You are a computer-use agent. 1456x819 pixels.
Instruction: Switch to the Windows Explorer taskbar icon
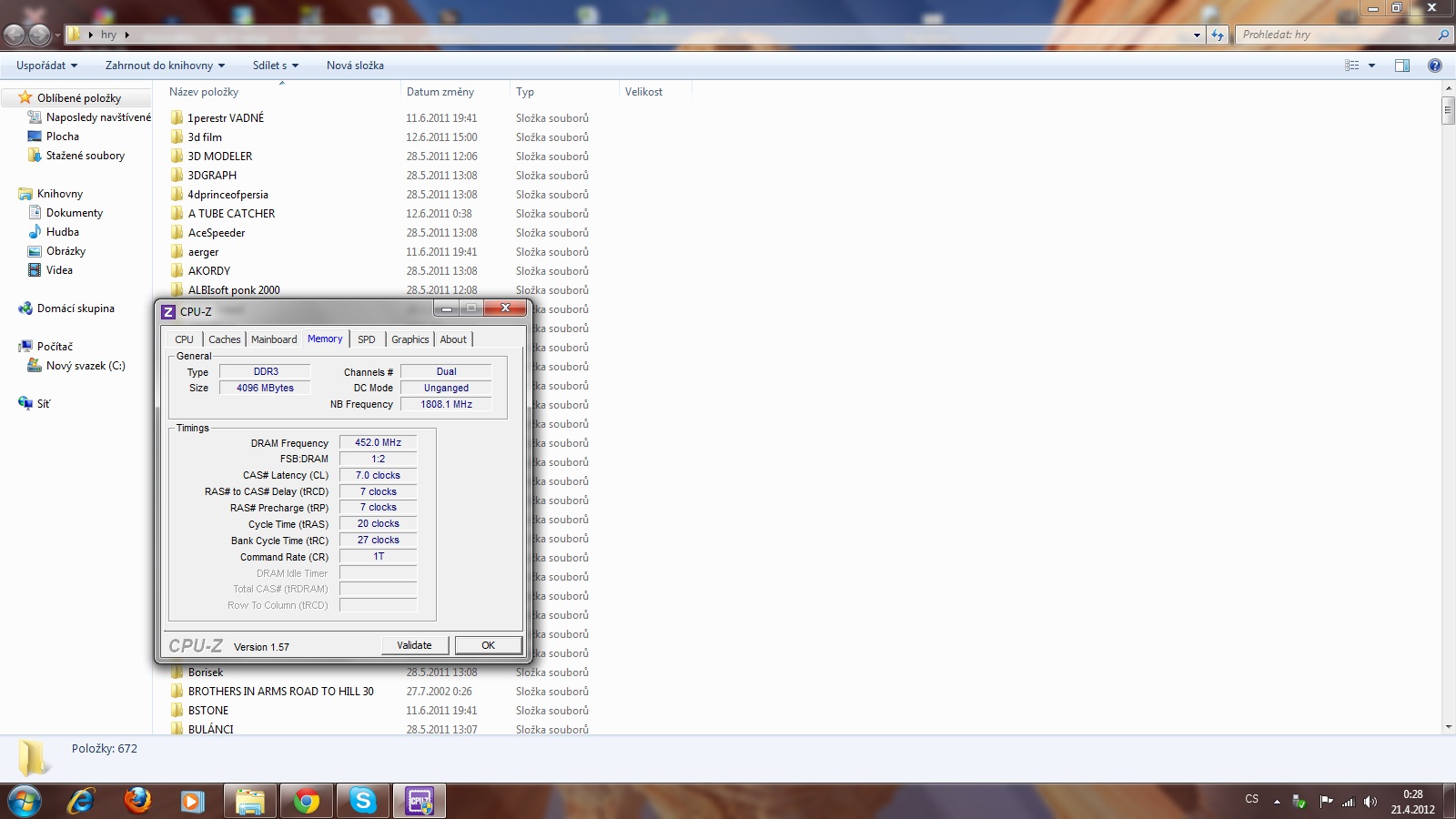249,801
